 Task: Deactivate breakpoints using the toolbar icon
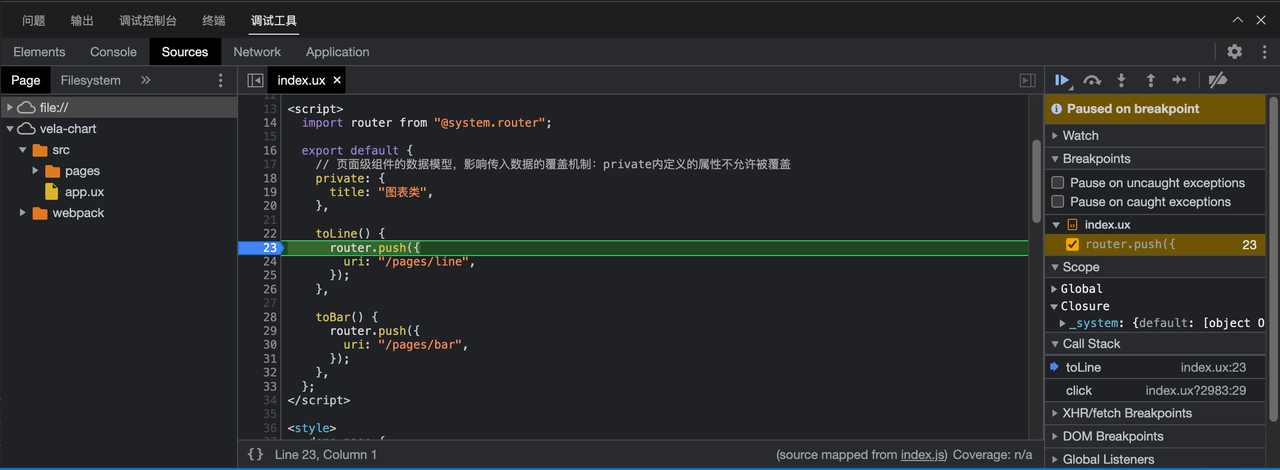pos(1217,80)
